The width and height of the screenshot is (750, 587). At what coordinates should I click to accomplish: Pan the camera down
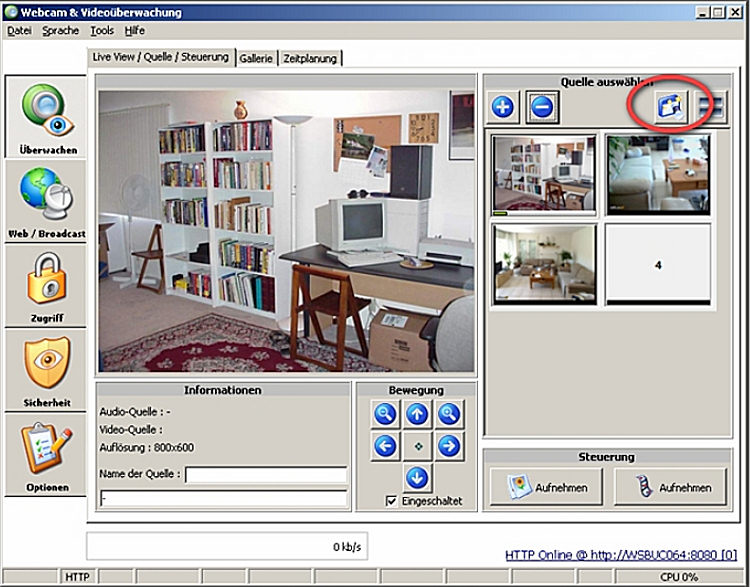(x=417, y=478)
